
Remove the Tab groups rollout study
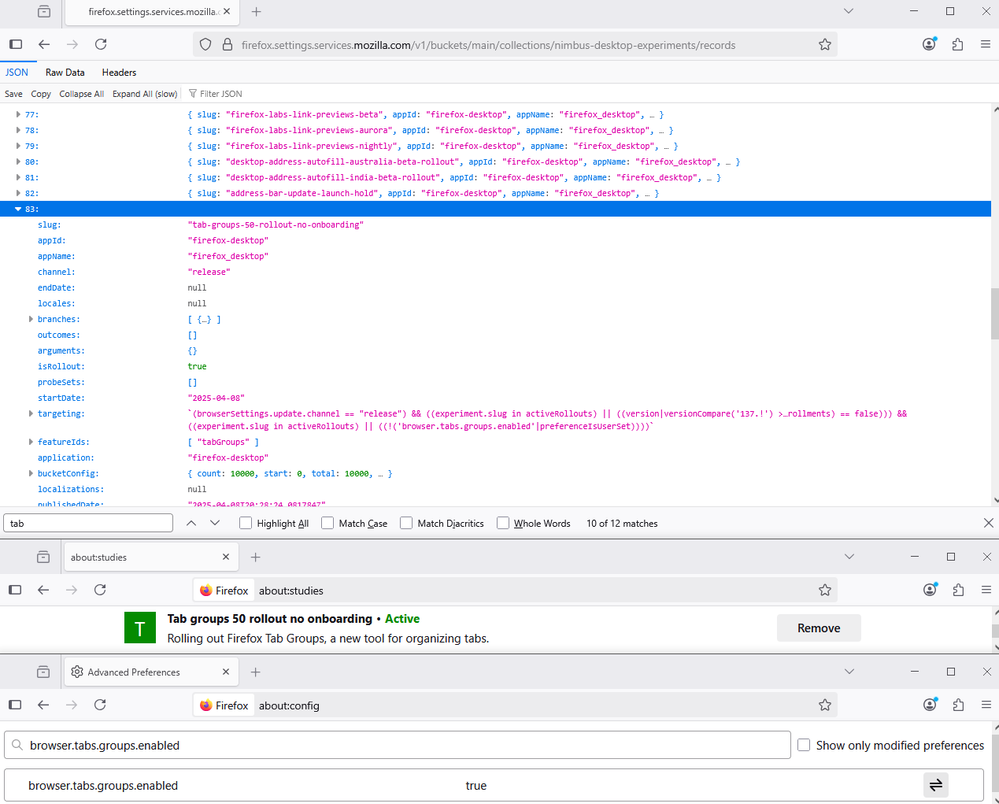click(818, 628)
